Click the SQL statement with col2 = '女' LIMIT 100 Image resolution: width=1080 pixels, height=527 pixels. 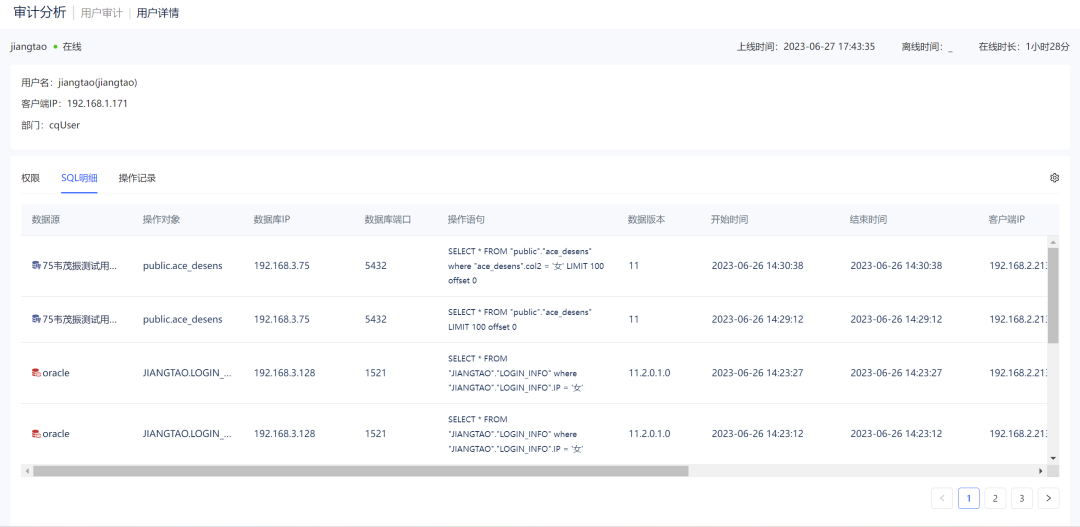click(526, 266)
